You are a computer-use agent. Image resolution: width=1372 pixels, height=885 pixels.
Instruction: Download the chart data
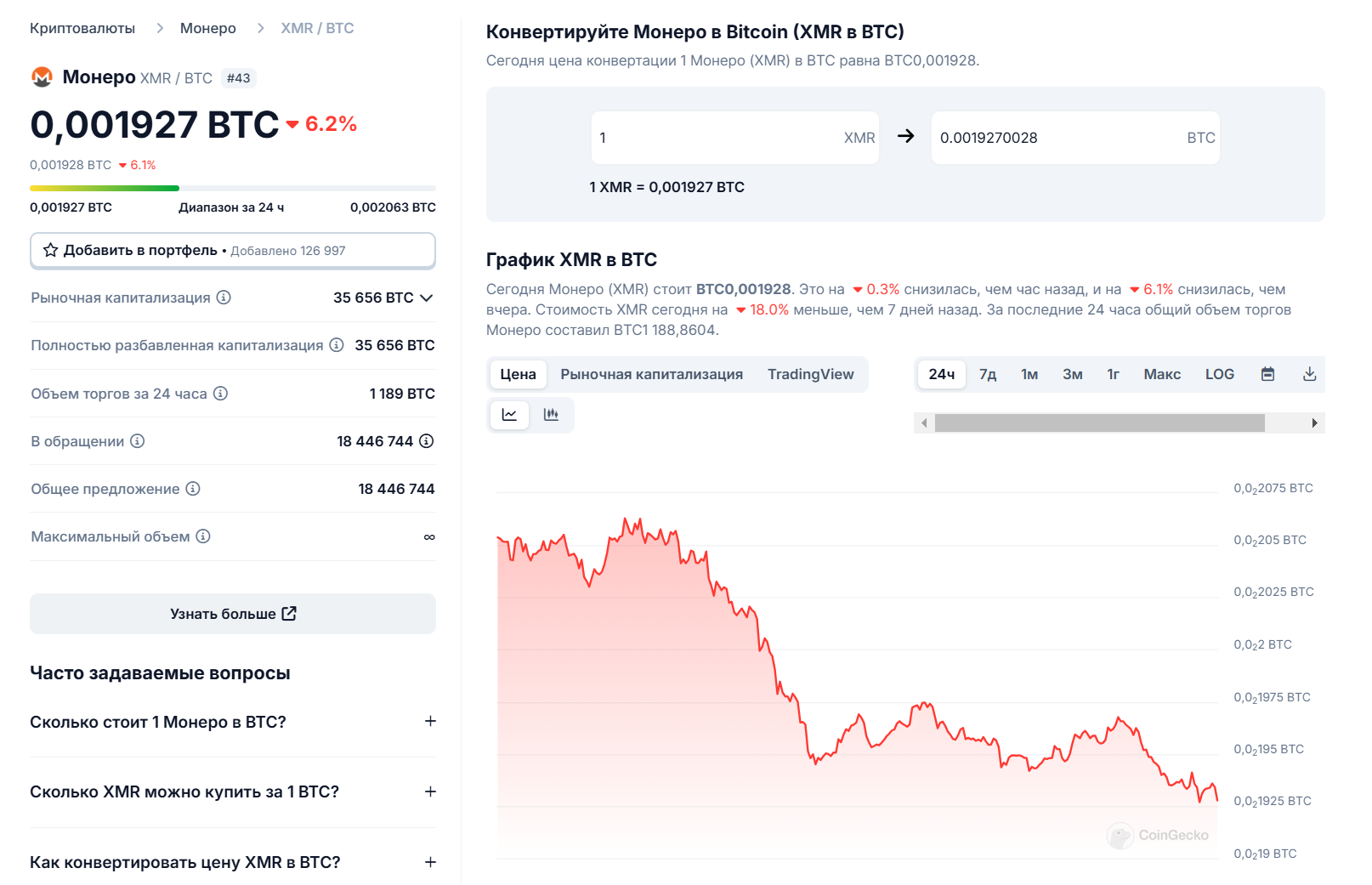pos(1309,374)
